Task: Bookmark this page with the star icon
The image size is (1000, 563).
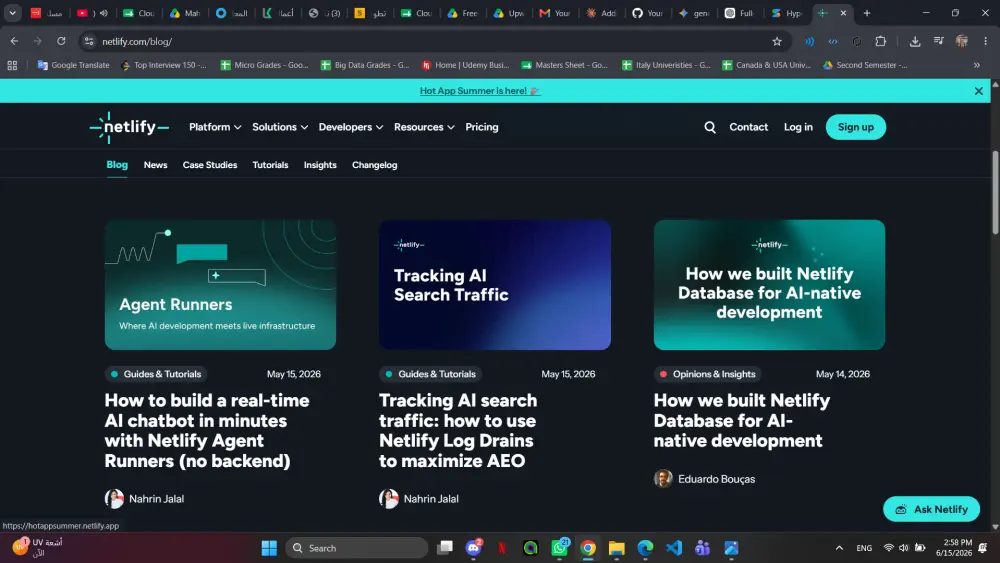Action: [777, 41]
